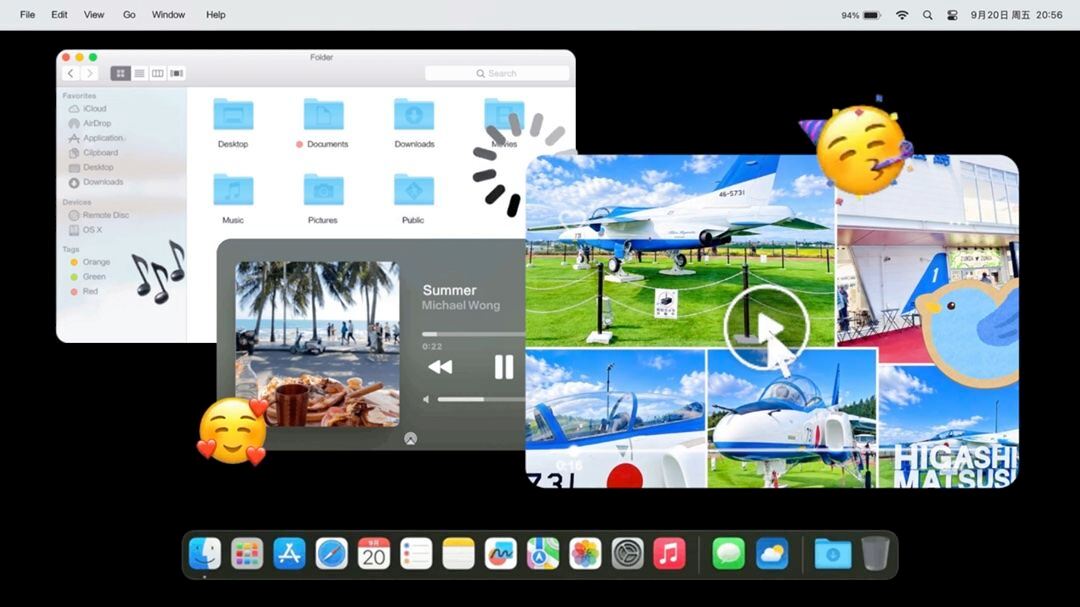Open the File menu
Screen dimensions: 1080x607
[x=28, y=14]
